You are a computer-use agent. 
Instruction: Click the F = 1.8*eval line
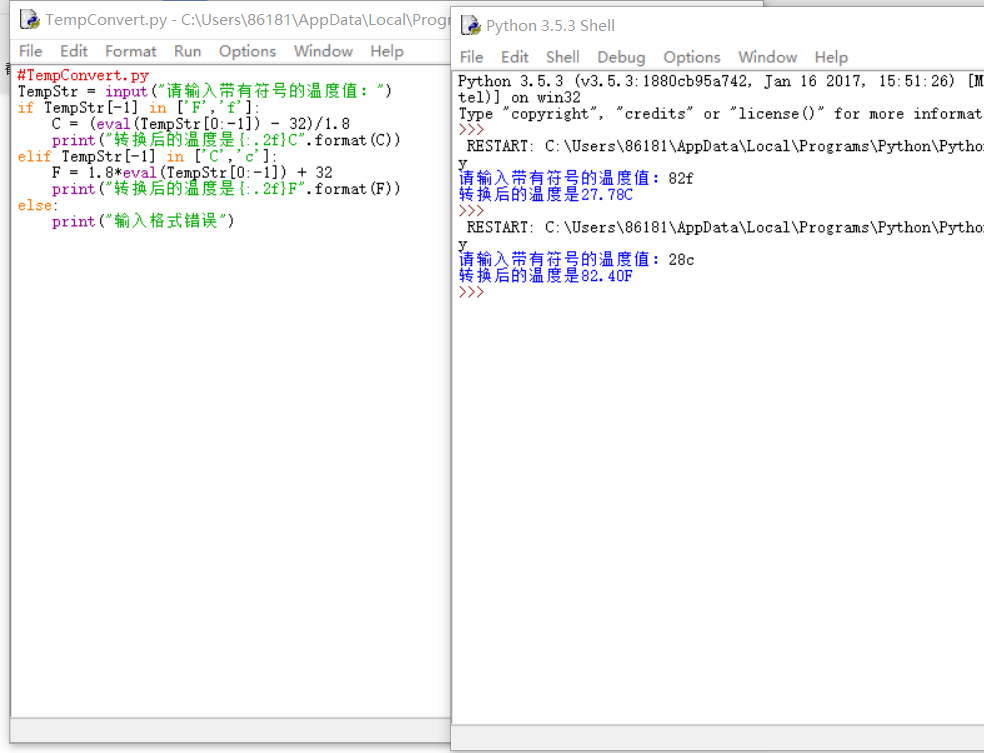(x=192, y=173)
